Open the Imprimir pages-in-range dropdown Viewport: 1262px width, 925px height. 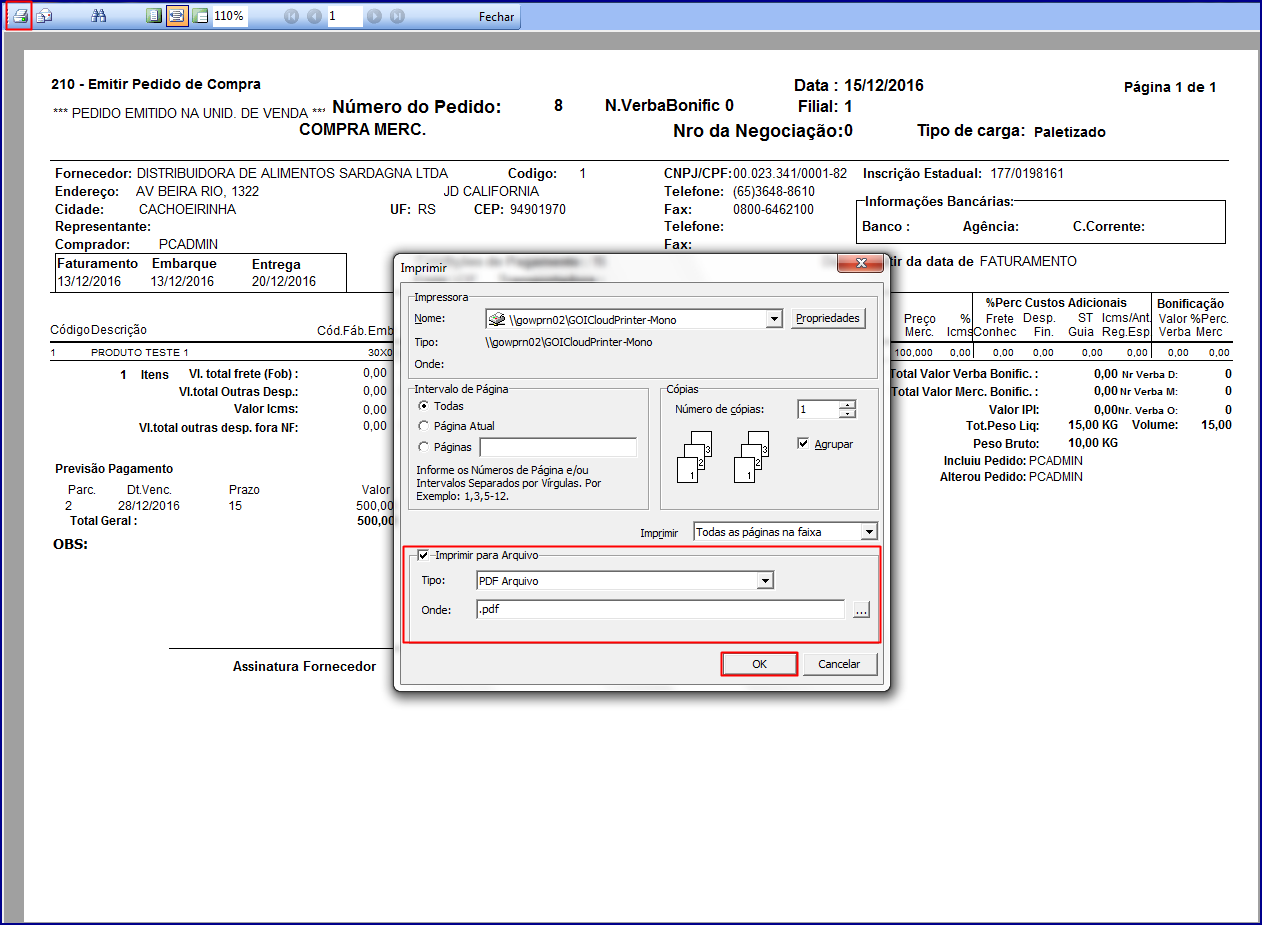(869, 532)
